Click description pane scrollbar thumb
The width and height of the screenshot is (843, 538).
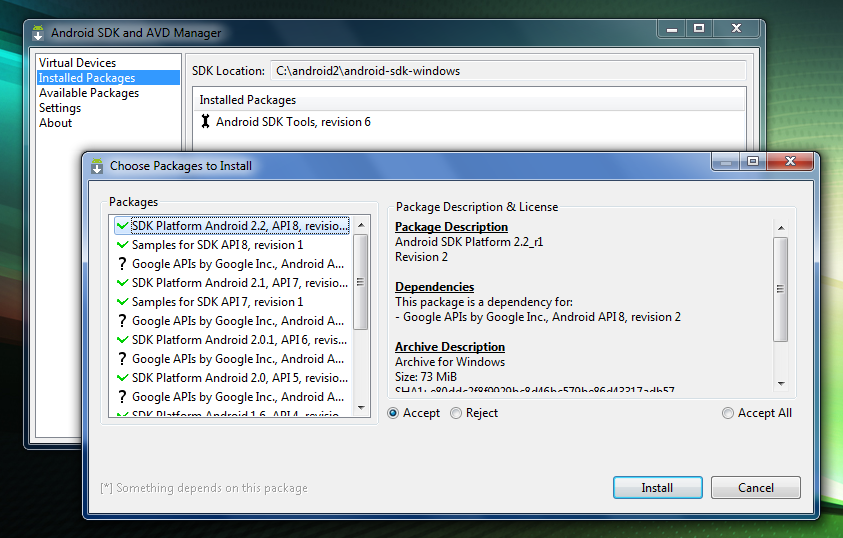point(781,289)
